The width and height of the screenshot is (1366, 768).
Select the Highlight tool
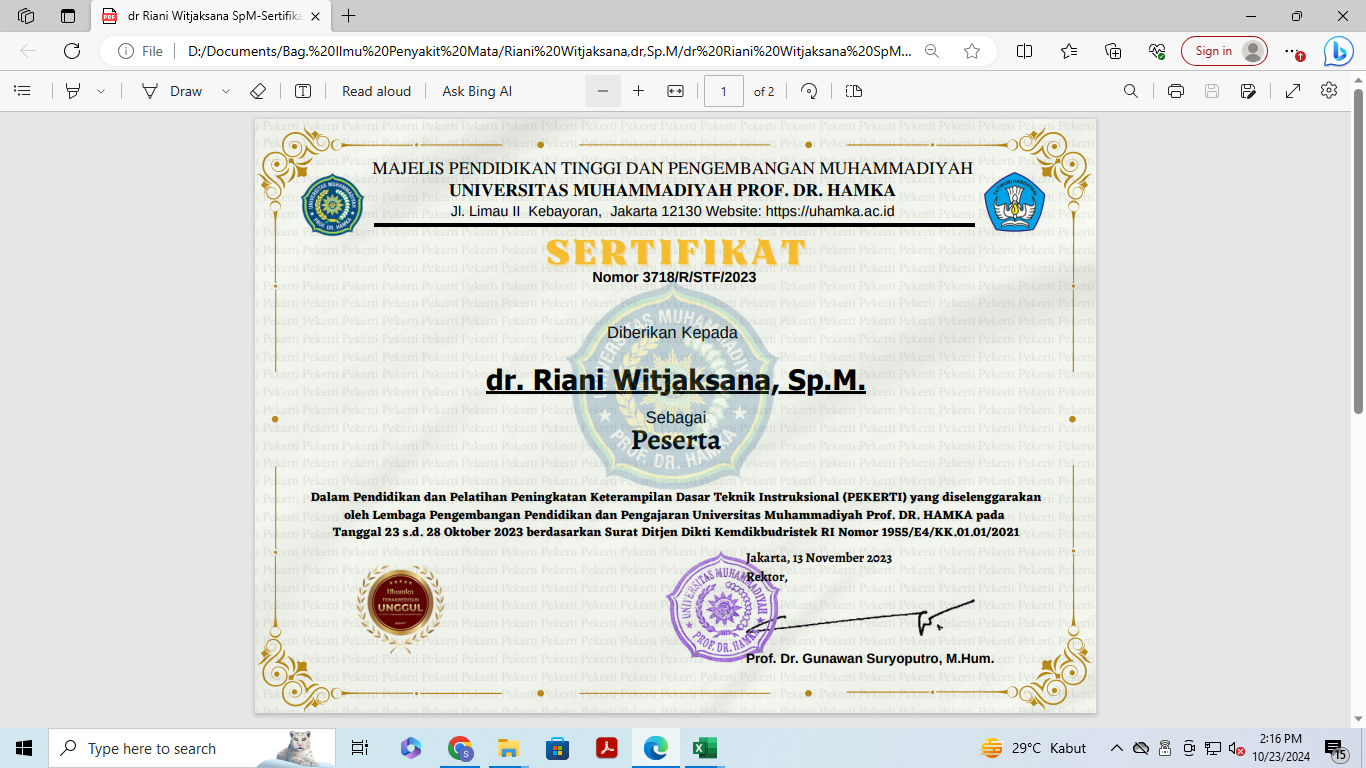73,91
